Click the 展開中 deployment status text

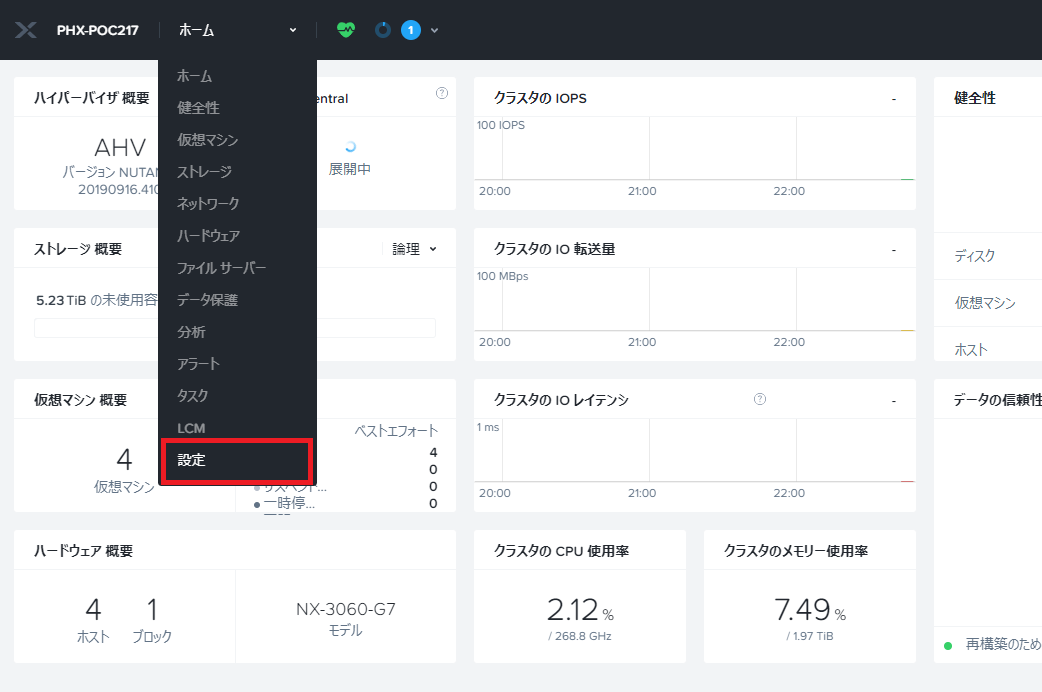click(x=350, y=169)
